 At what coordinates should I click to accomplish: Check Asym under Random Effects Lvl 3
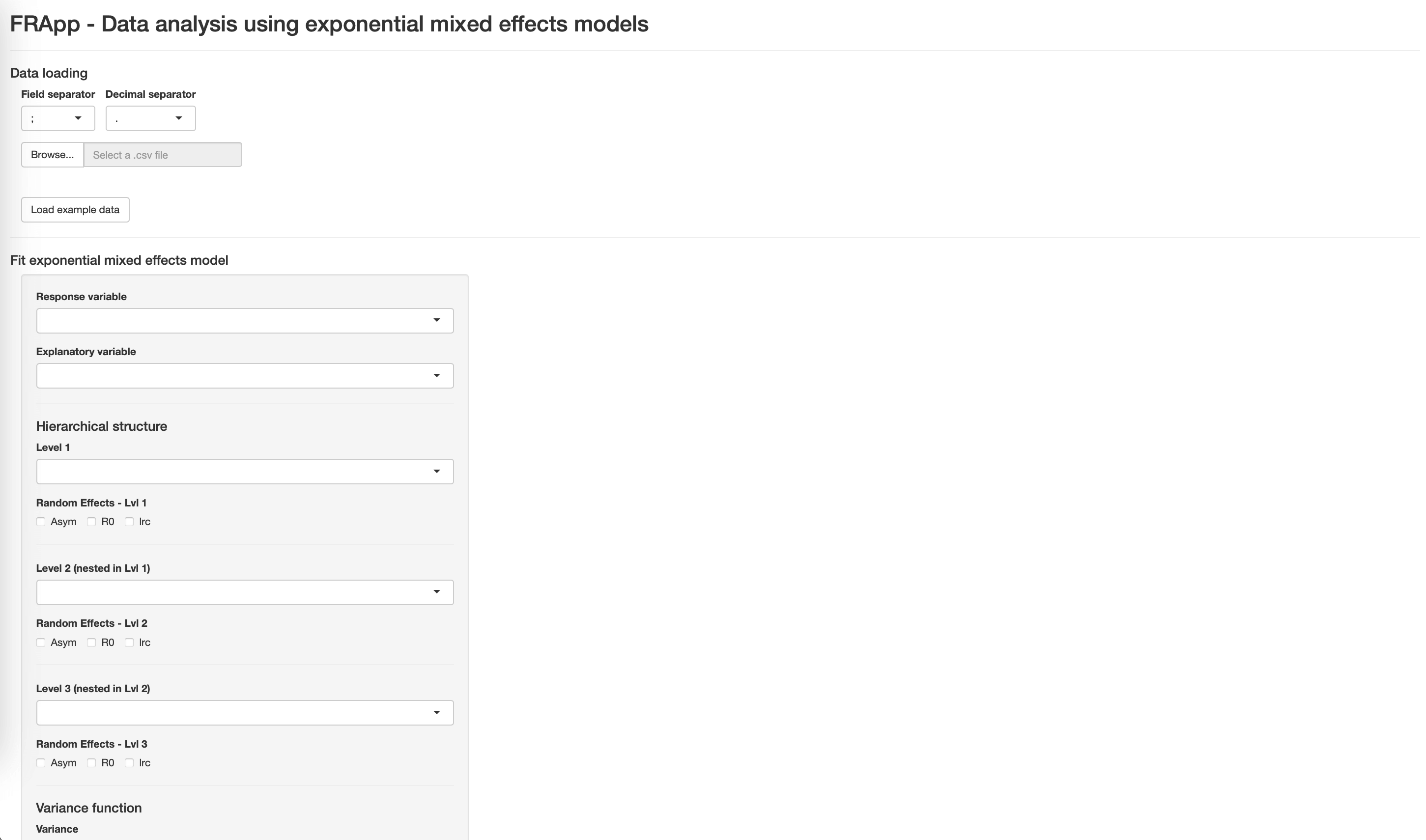(x=41, y=762)
